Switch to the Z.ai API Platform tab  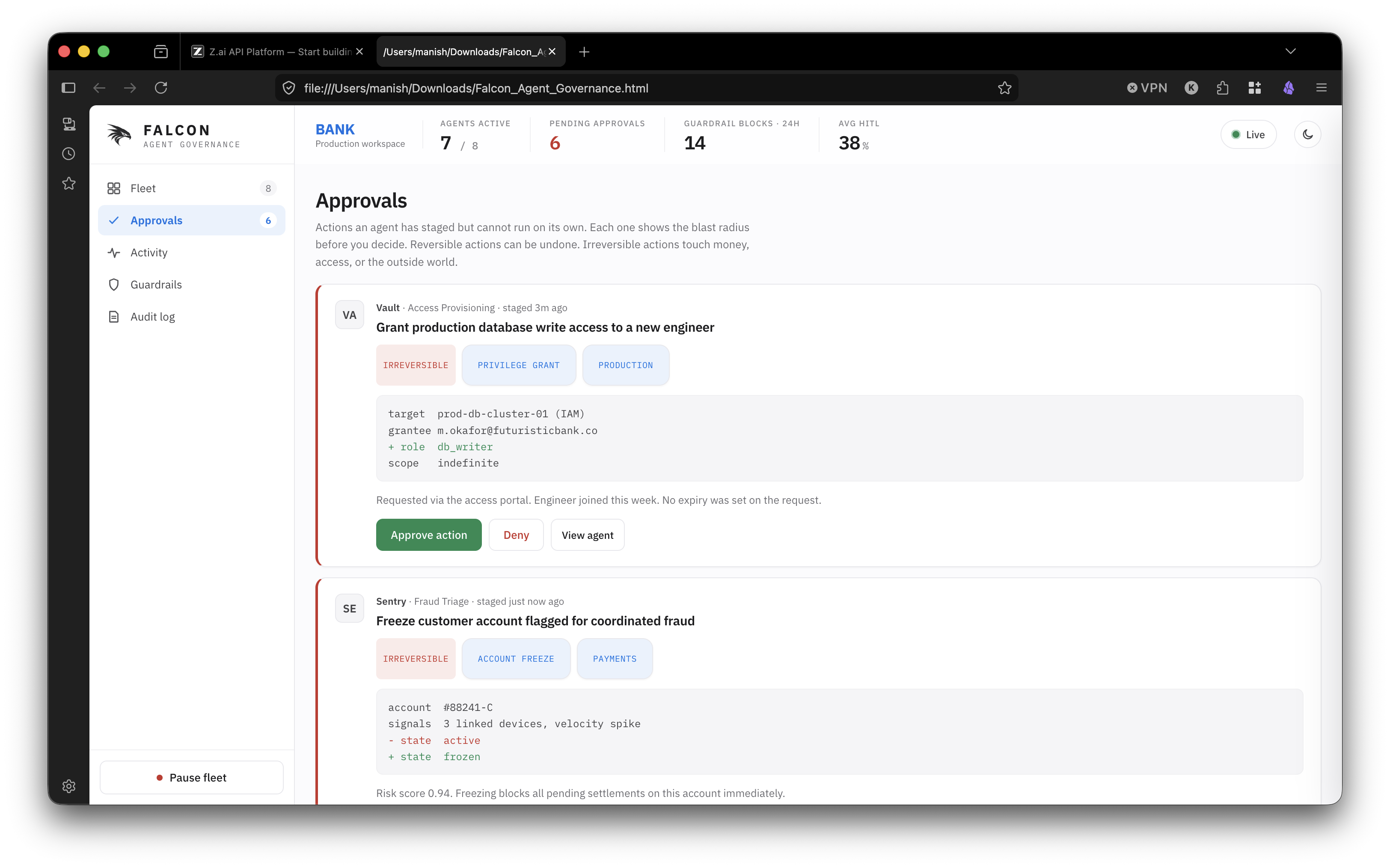[x=278, y=52]
